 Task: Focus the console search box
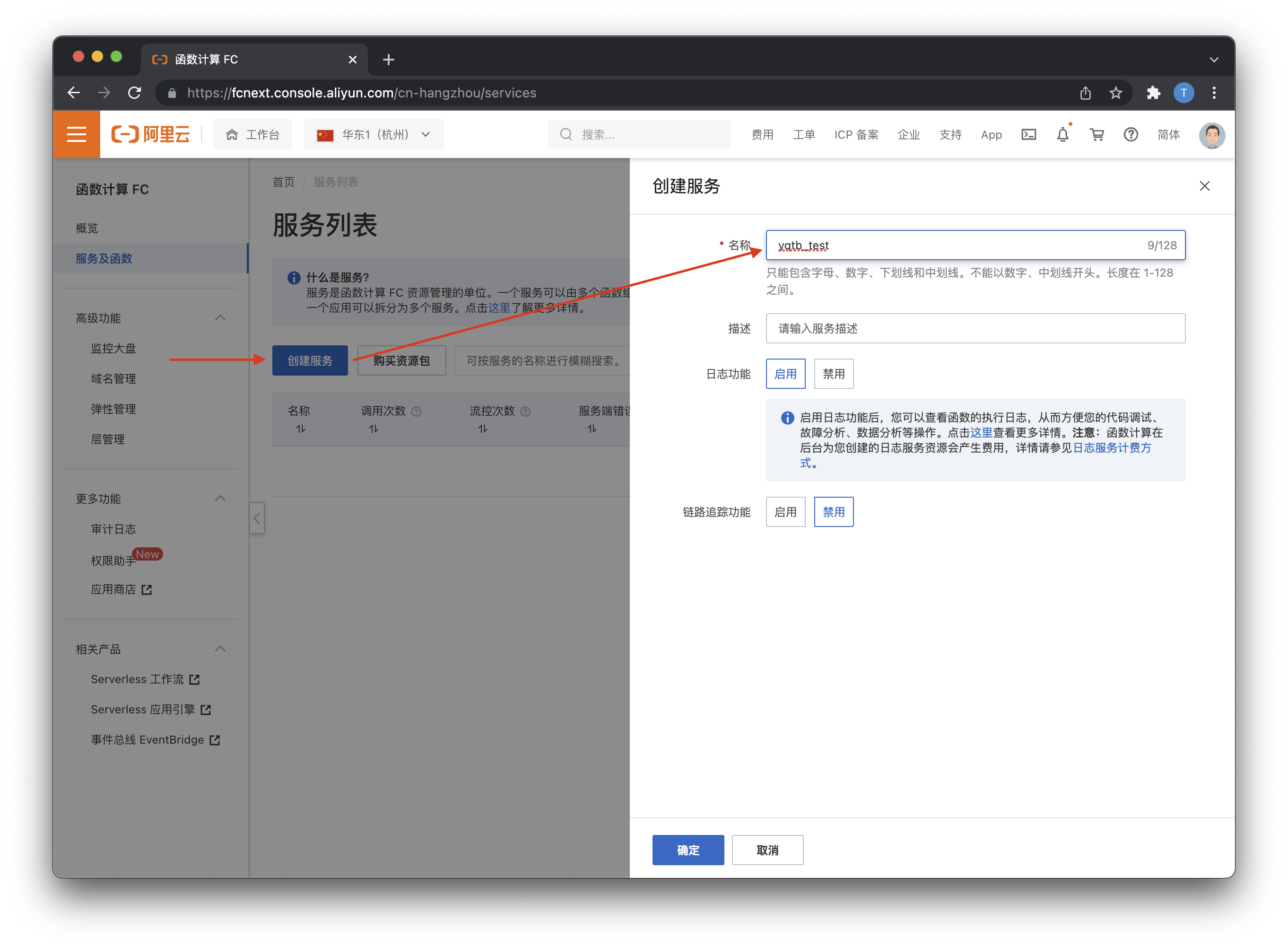pyautogui.click(x=639, y=134)
